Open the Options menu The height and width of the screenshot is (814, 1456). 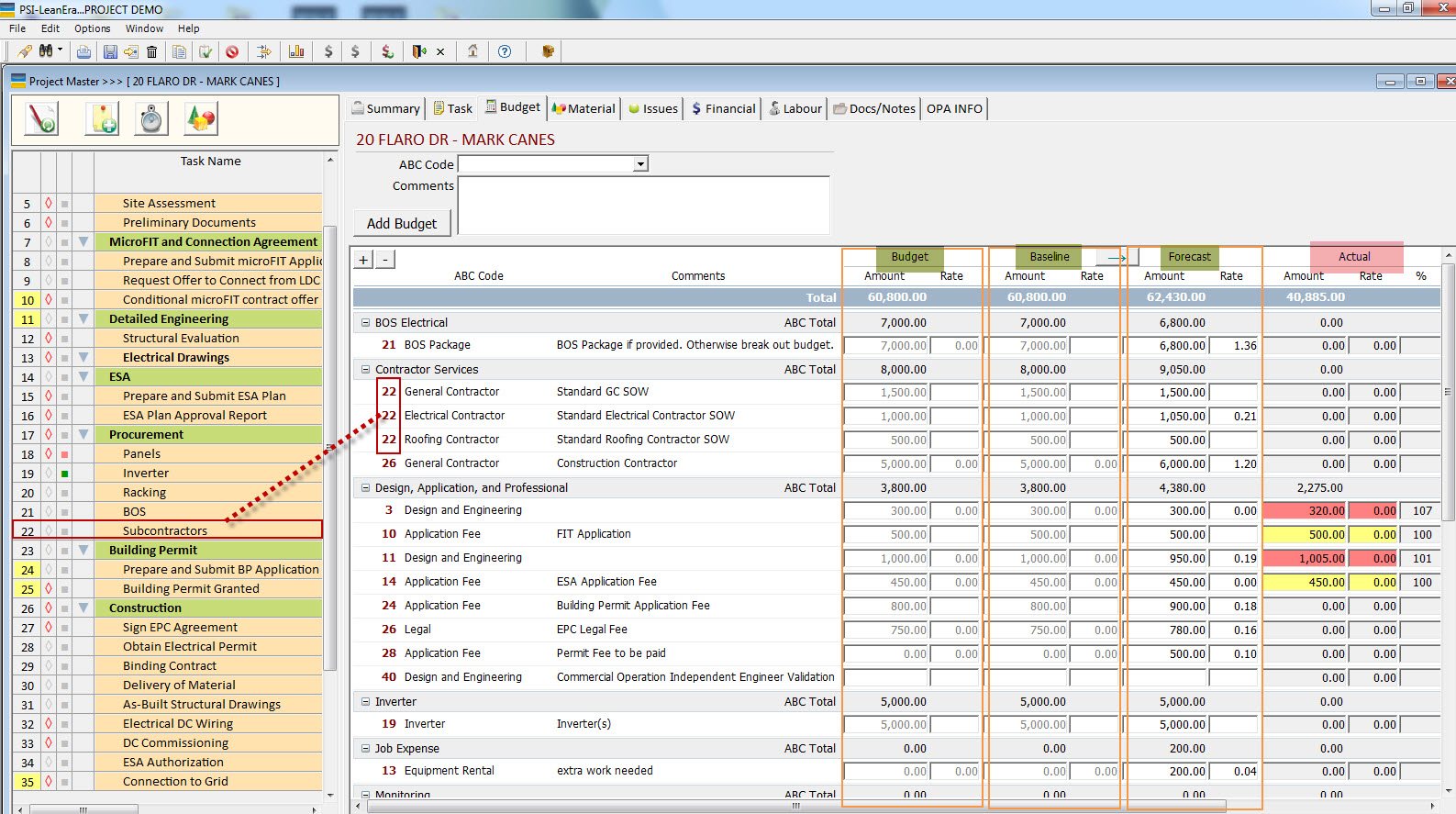(93, 28)
